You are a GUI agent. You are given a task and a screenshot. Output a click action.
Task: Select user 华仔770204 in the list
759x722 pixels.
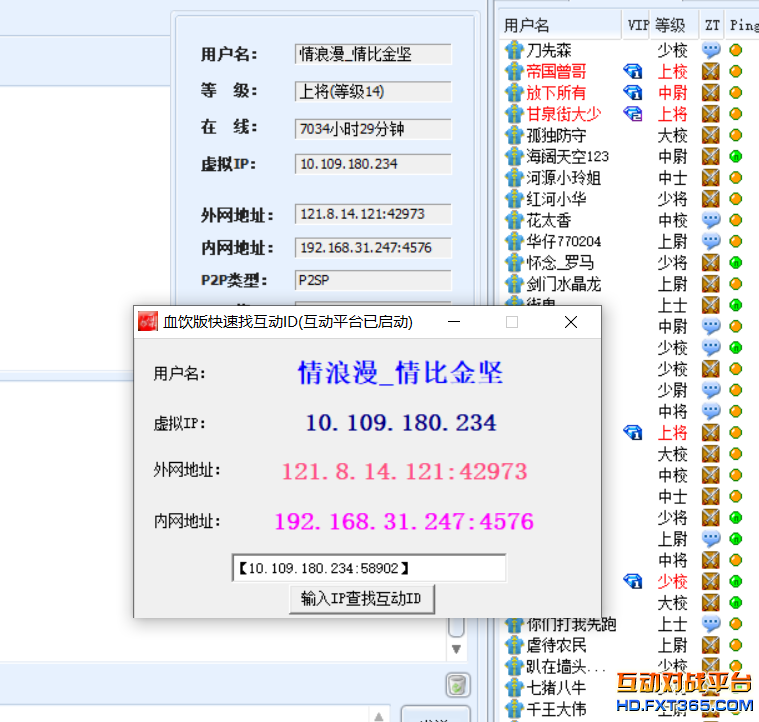coord(564,241)
